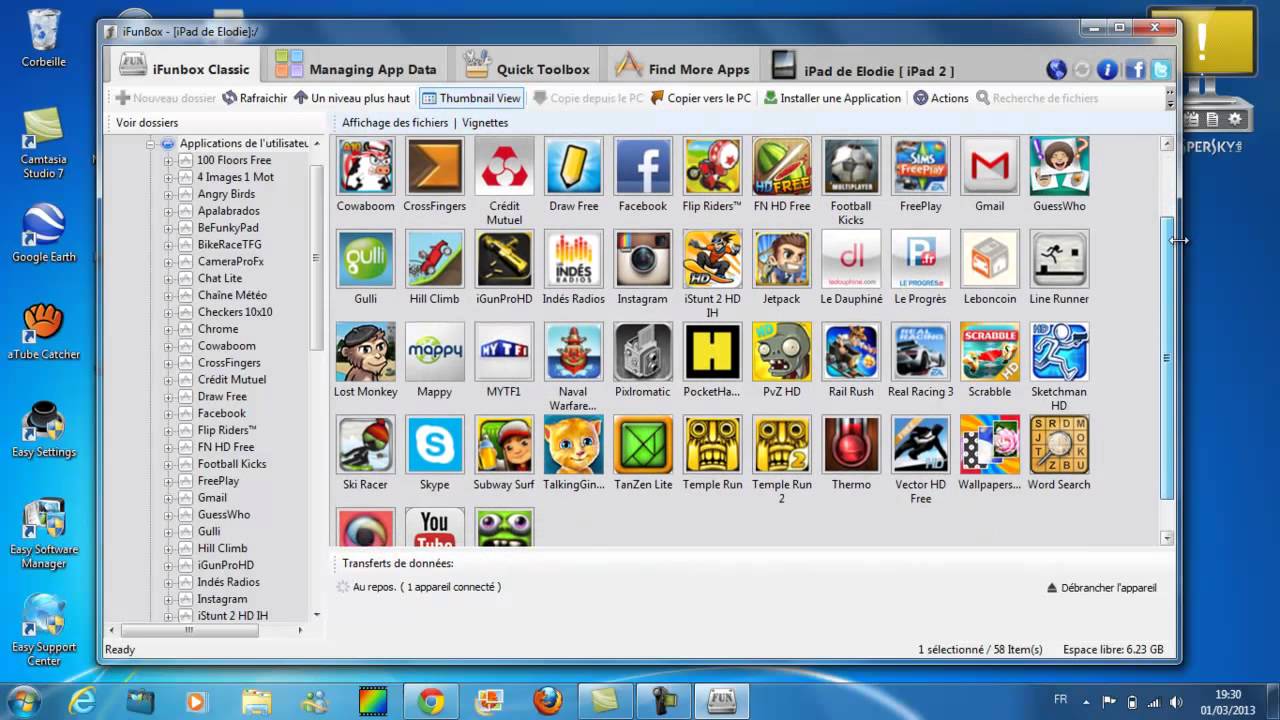Select the Mappy app icon
The image size is (1280, 720).
coord(435,352)
